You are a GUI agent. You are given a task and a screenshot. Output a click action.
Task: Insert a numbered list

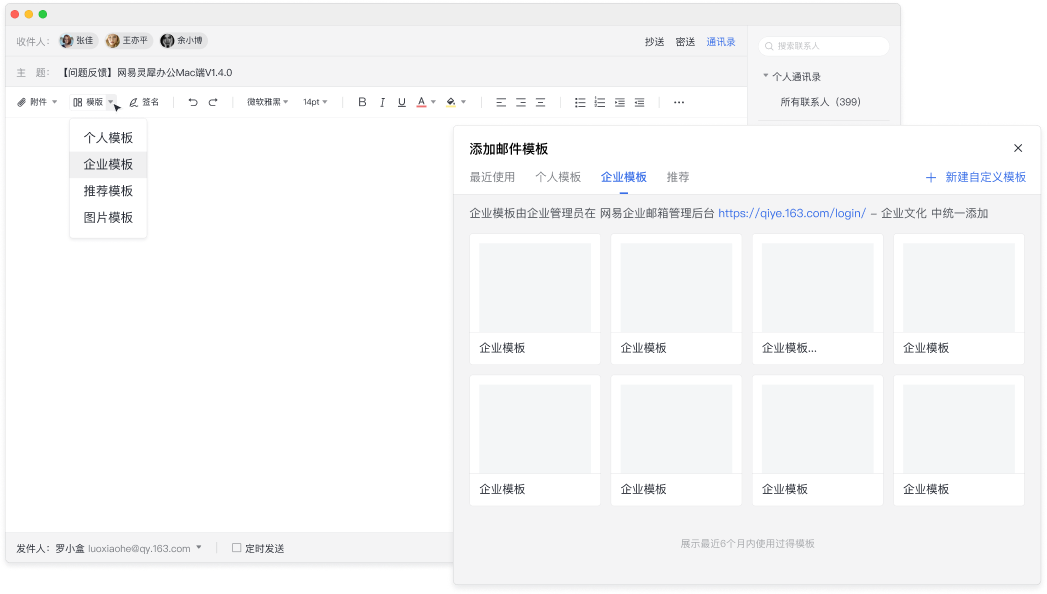pyautogui.click(x=600, y=102)
